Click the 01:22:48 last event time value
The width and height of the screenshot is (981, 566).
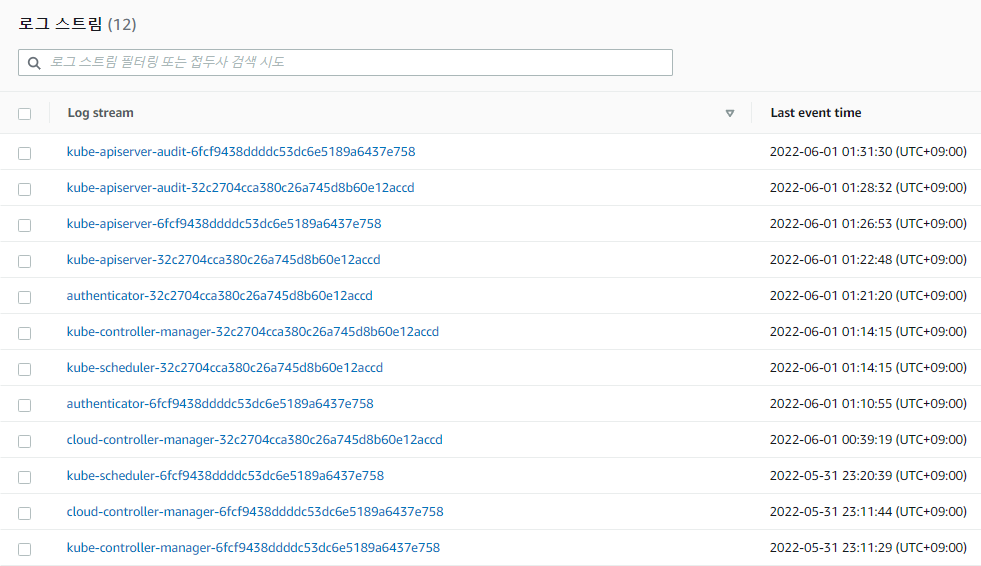[868, 260]
